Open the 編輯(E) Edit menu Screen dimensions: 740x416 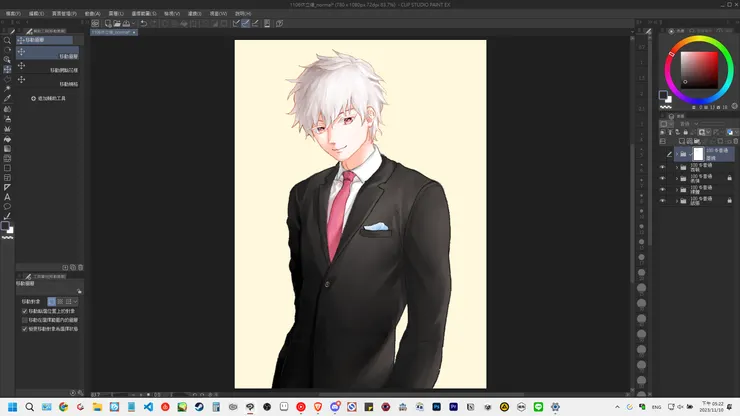pos(36,14)
